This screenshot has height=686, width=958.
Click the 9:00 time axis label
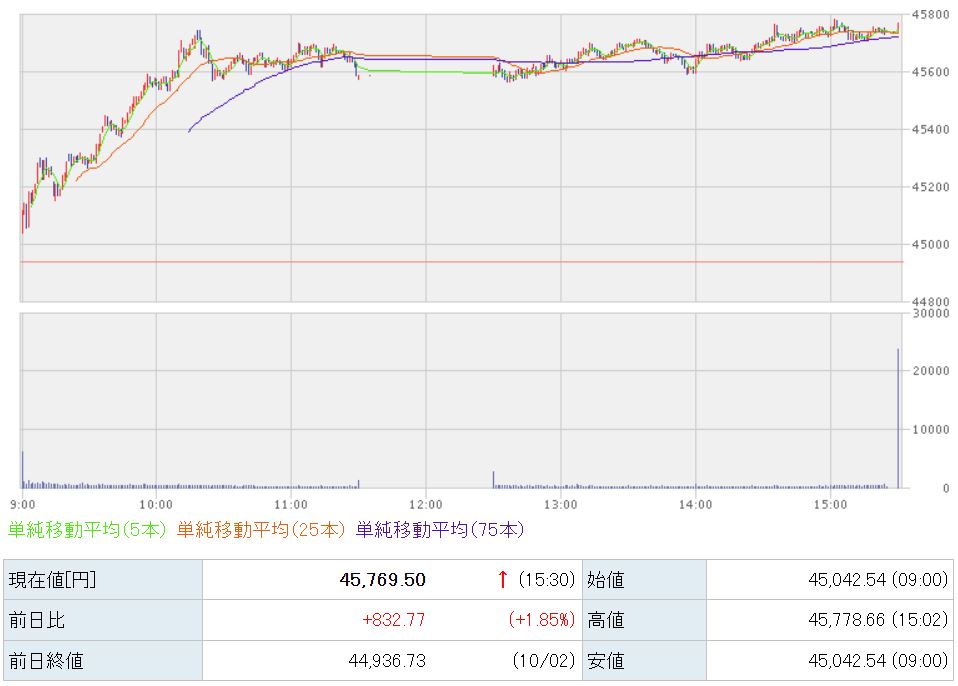pyautogui.click(x=23, y=503)
